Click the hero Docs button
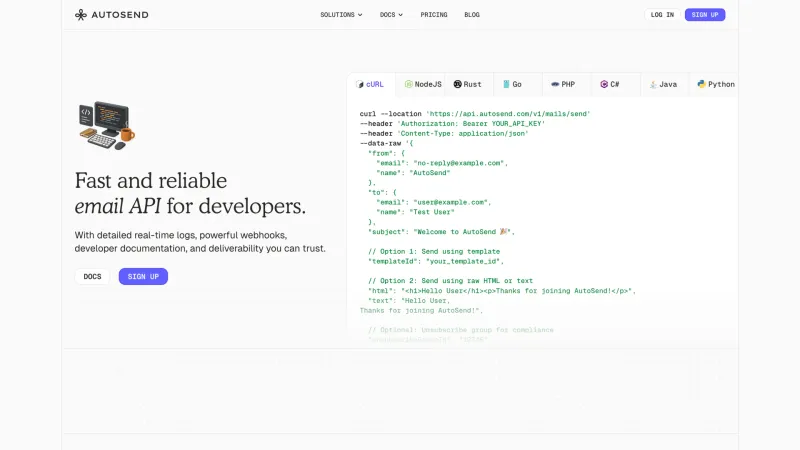 (92, 277)
